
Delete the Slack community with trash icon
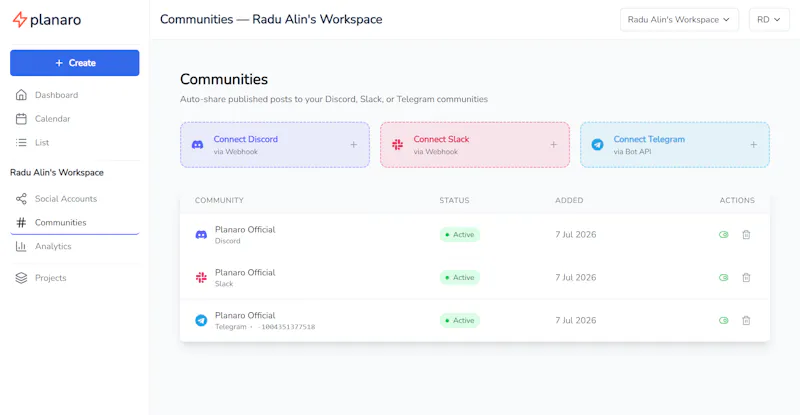[x=746, y=278]
